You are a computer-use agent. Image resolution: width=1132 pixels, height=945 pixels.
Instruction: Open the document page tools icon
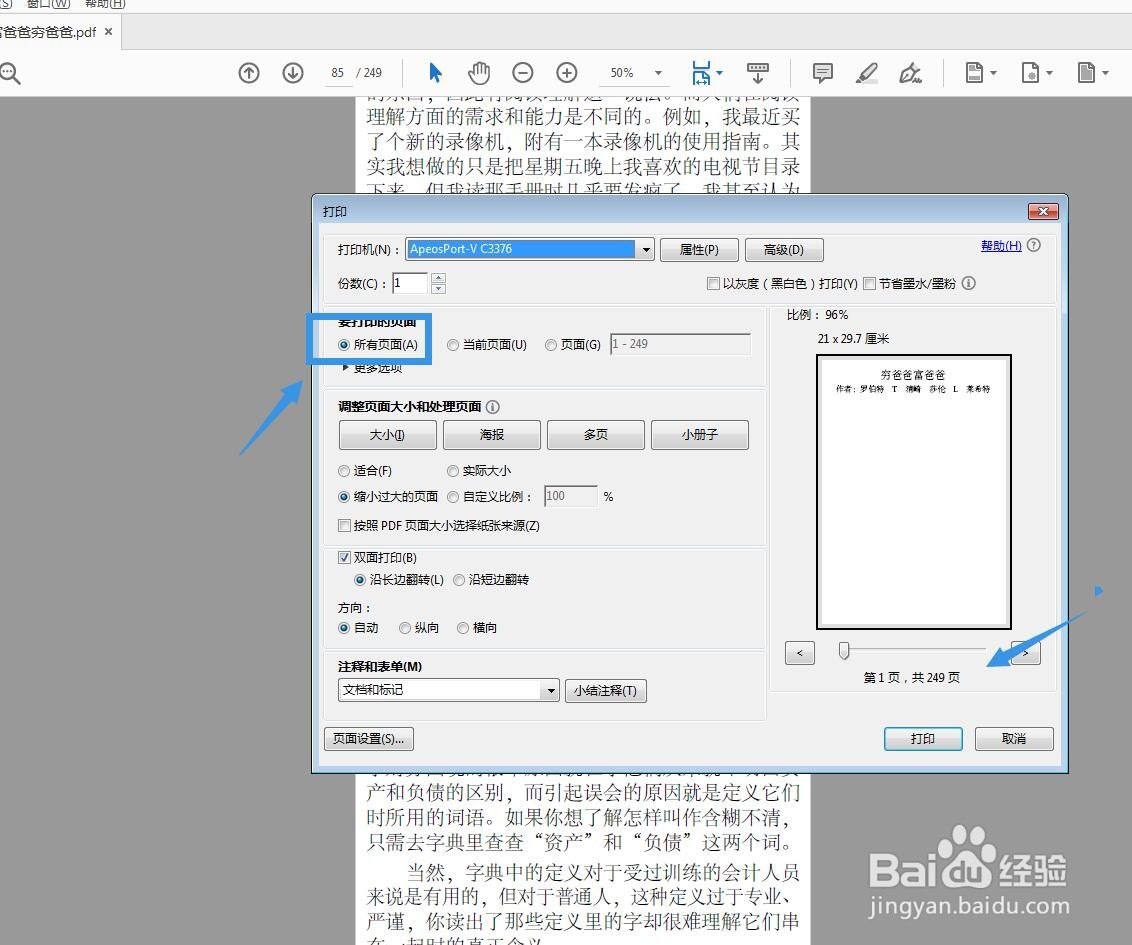1087,73
